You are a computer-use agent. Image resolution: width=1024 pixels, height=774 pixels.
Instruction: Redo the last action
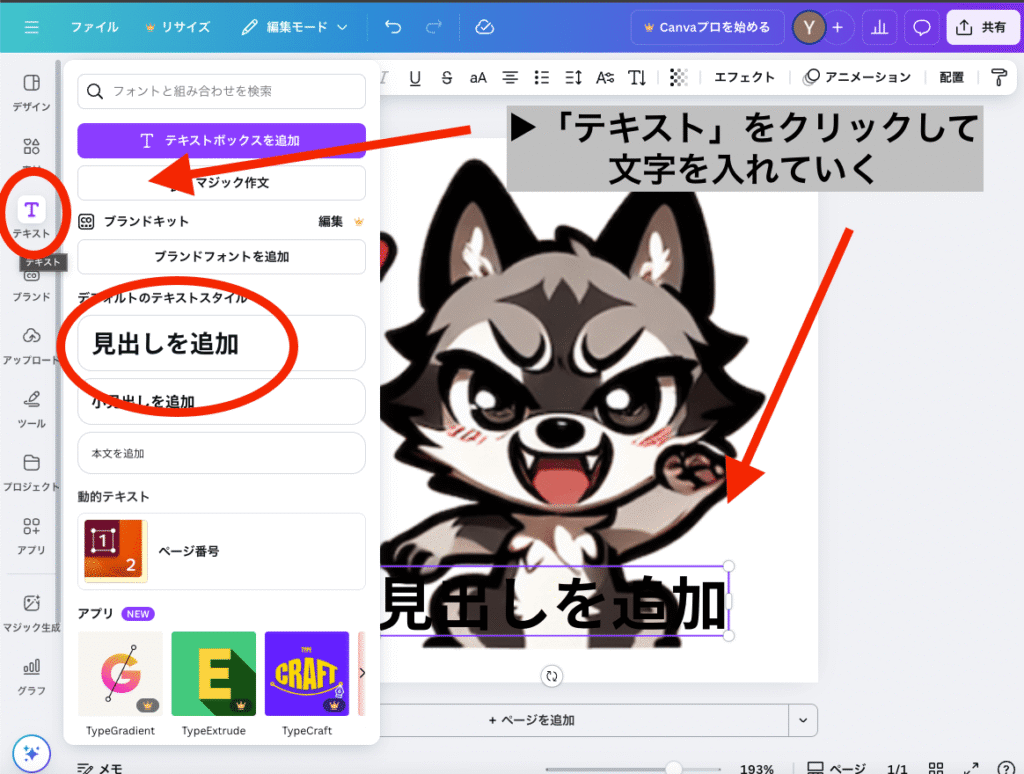tap(434, 27)
